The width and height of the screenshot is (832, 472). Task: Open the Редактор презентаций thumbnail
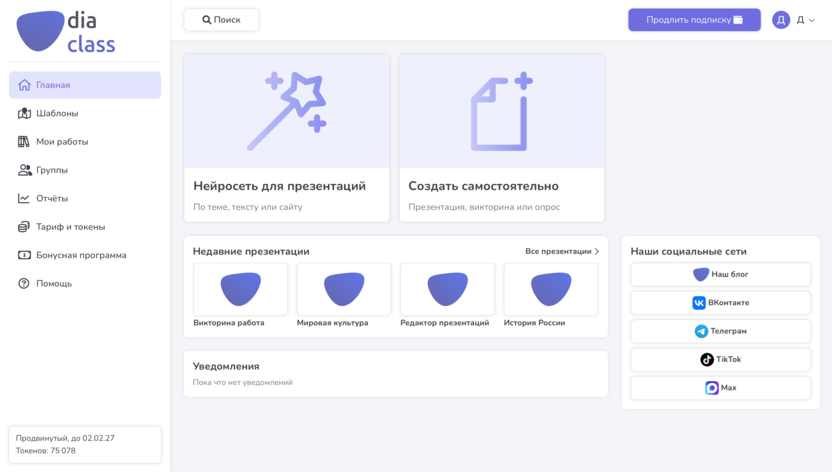click(x=447, y=290)
